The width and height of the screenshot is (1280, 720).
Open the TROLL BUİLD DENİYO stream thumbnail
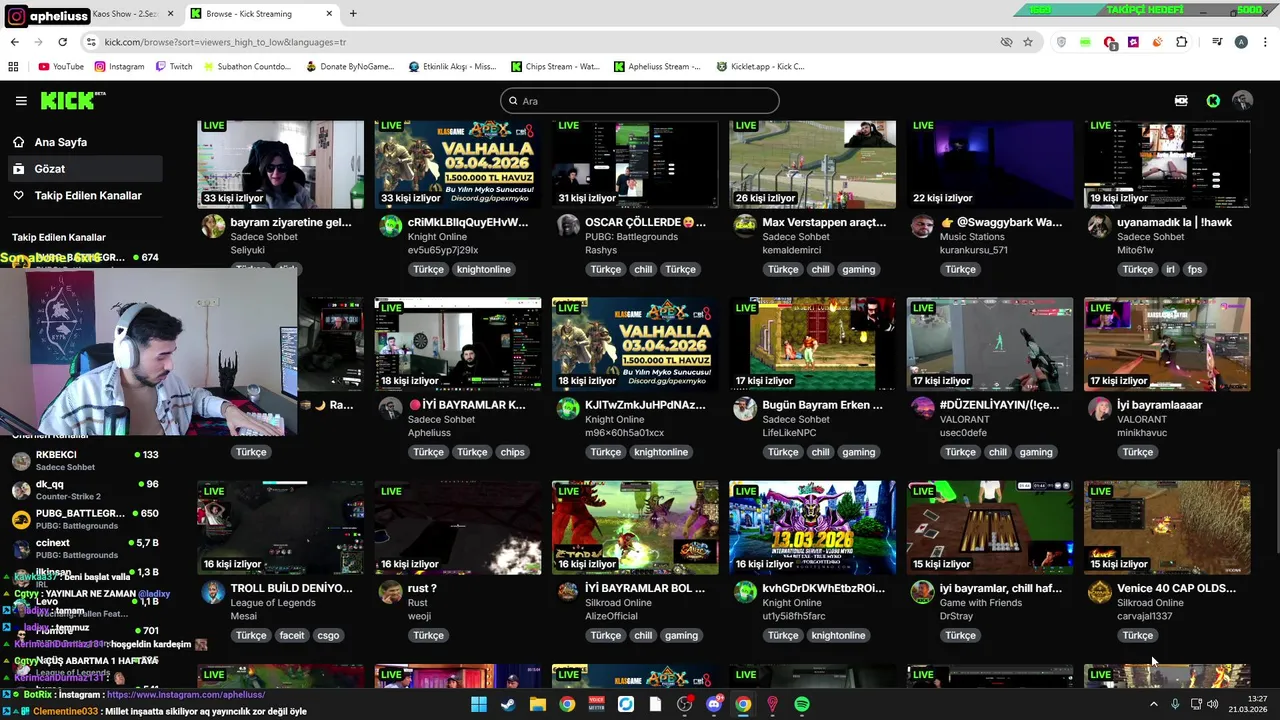coord(280,528)
